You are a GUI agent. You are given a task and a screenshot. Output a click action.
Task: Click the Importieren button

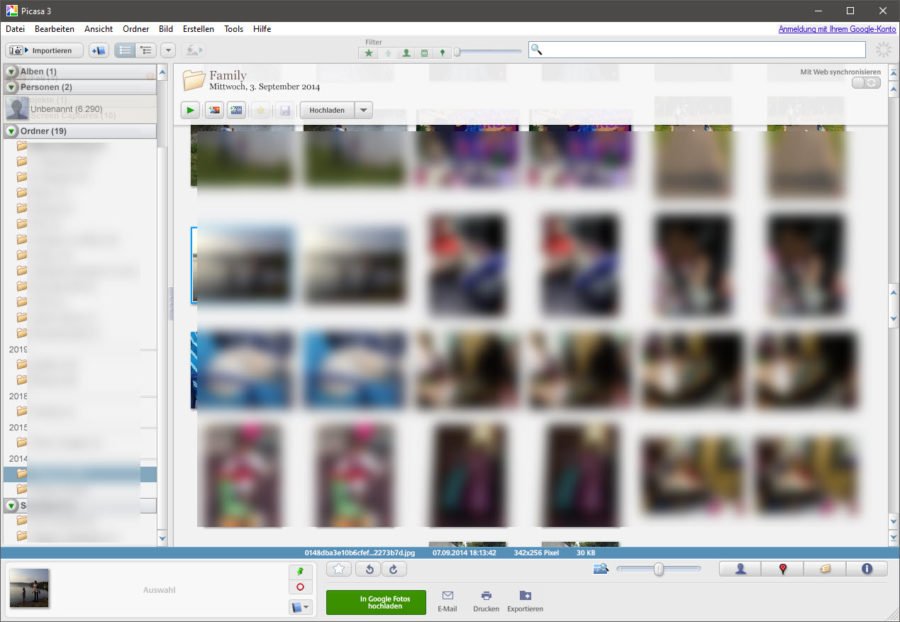pos(44,50)
